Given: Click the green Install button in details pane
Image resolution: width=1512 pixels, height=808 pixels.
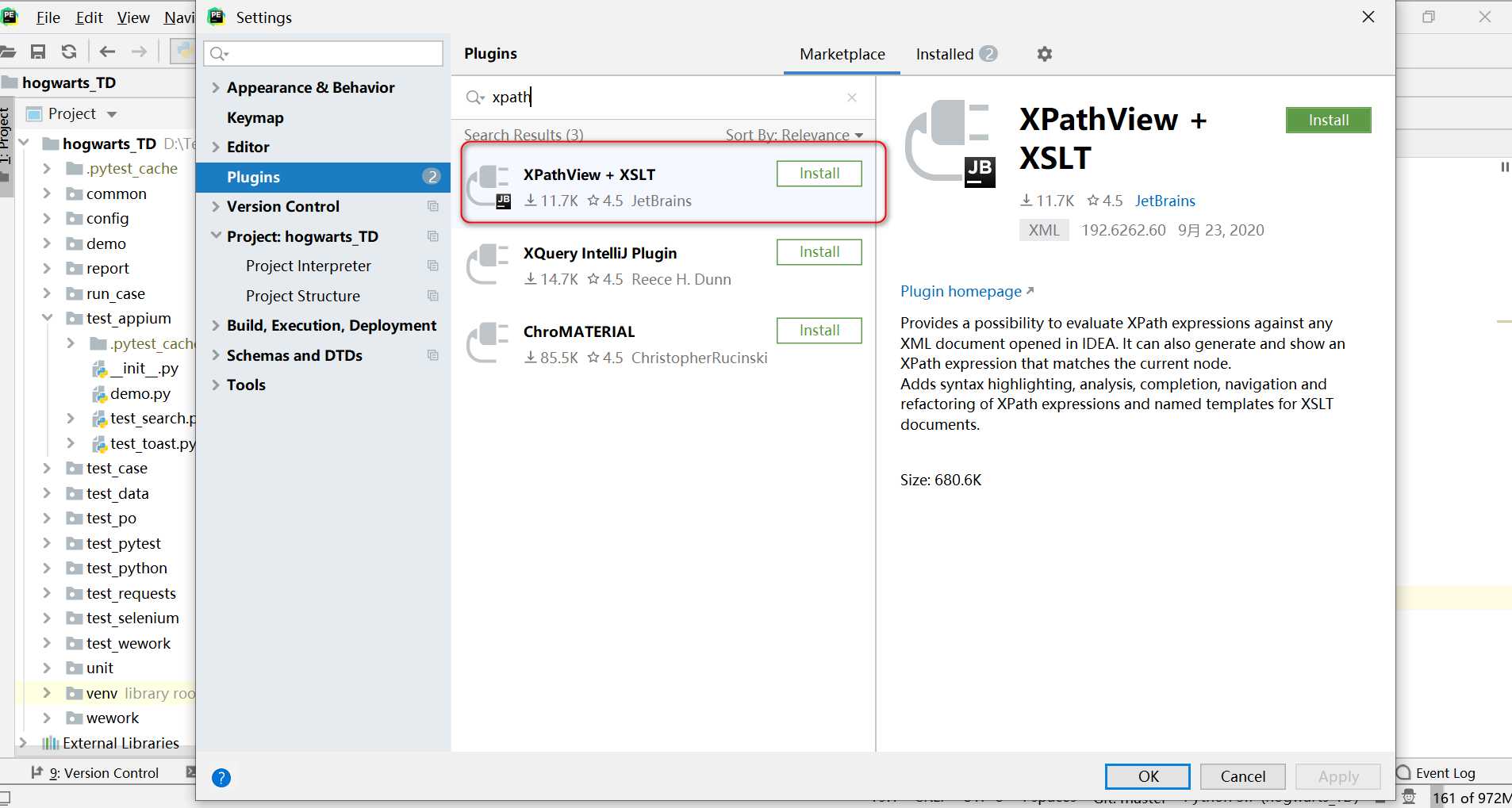Looking at the screenshot, I should pos(1328,121).
